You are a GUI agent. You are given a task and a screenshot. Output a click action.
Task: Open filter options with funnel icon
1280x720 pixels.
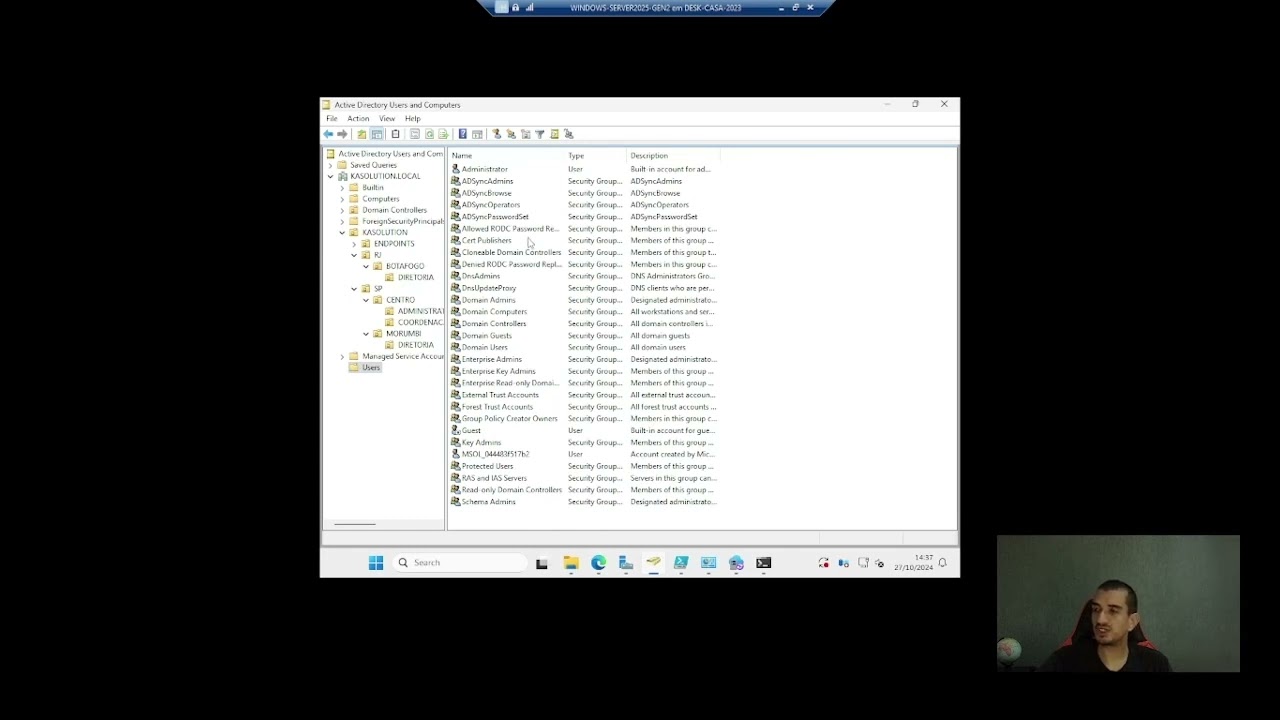coord(539,134)
